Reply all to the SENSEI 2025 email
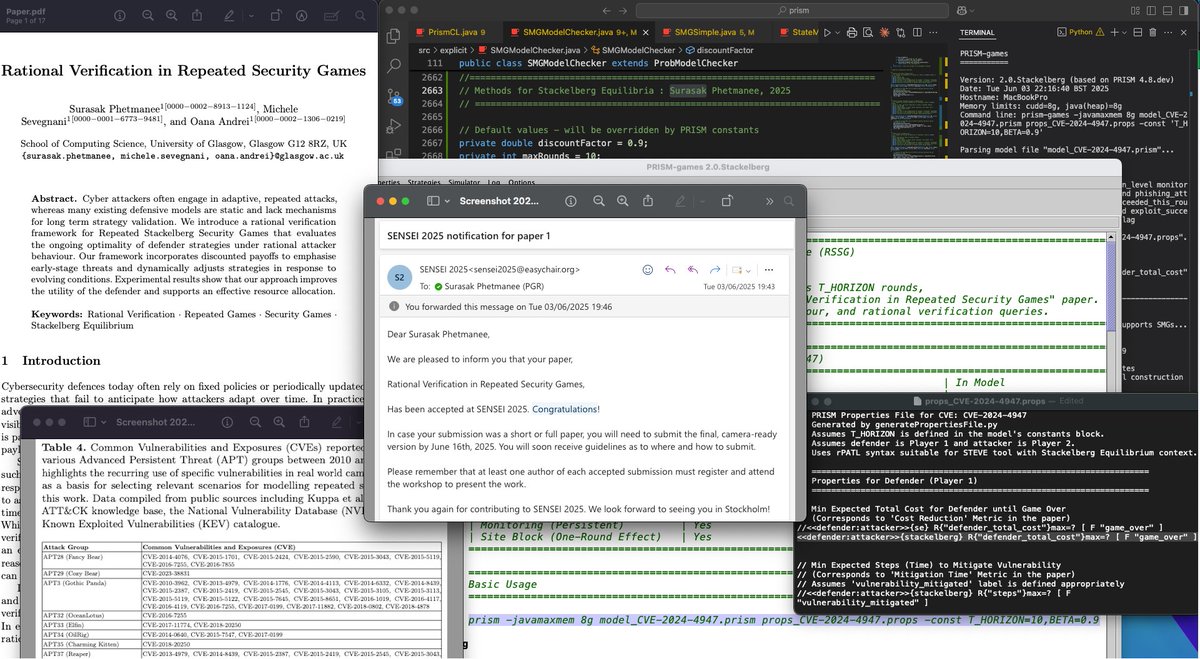Screen dimensions: 1200x659 pos(693,270)
